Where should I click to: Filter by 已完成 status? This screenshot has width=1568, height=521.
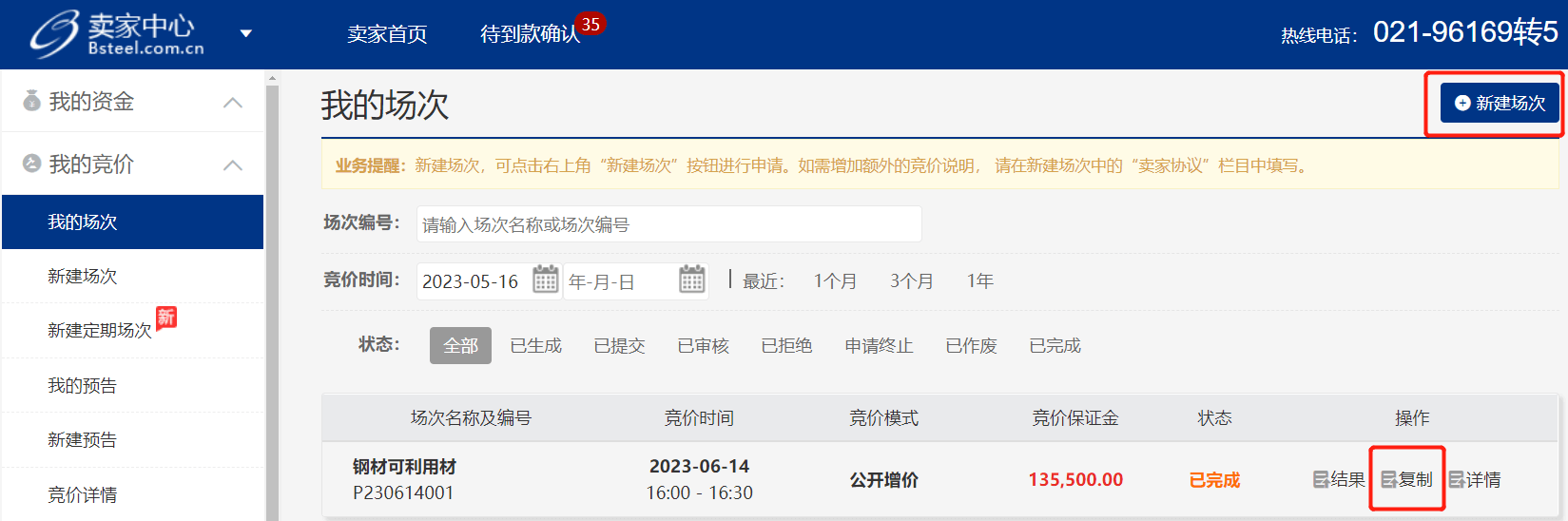[1055, 345]
